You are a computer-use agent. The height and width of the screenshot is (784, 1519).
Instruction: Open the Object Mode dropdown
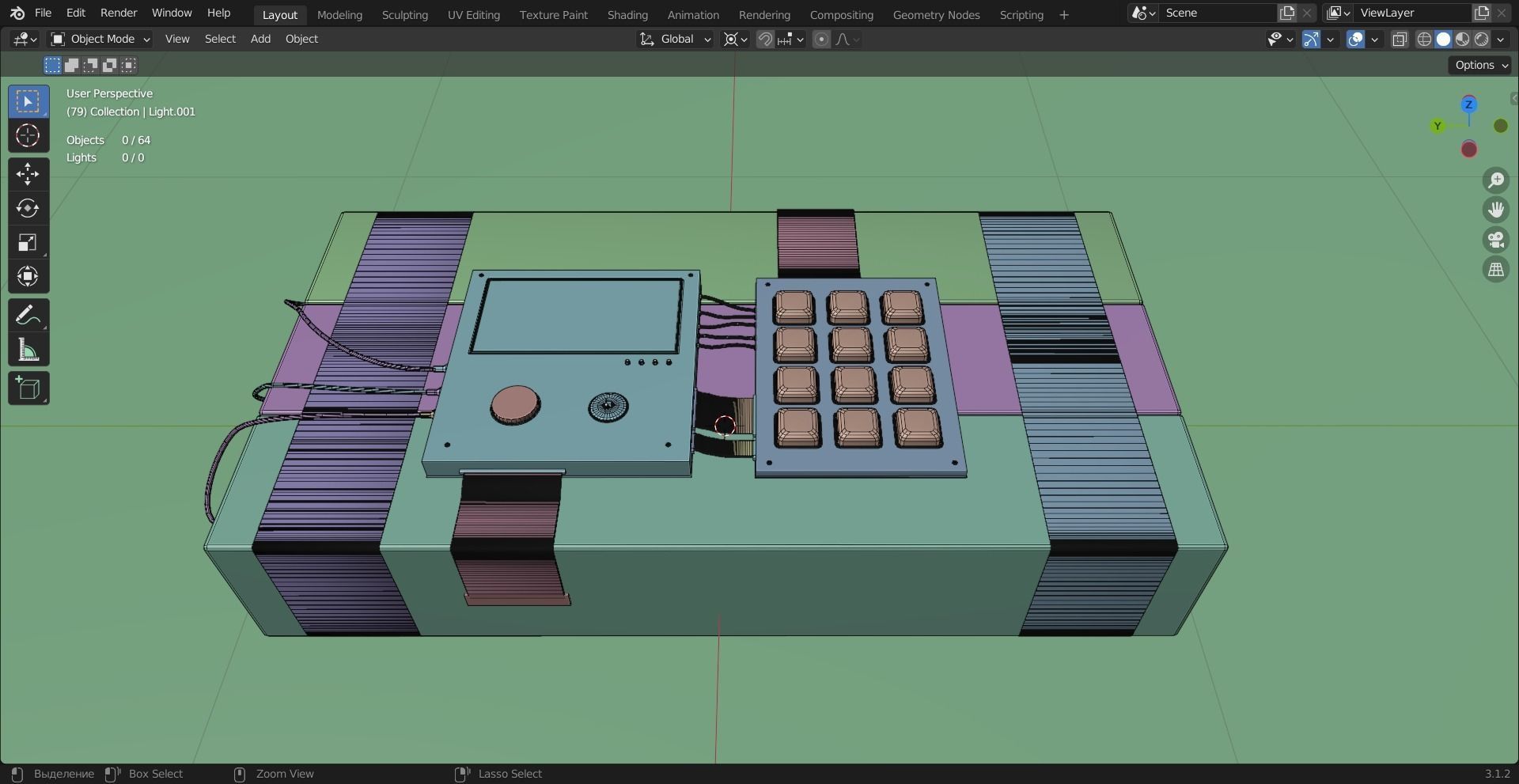coord(99,39)
